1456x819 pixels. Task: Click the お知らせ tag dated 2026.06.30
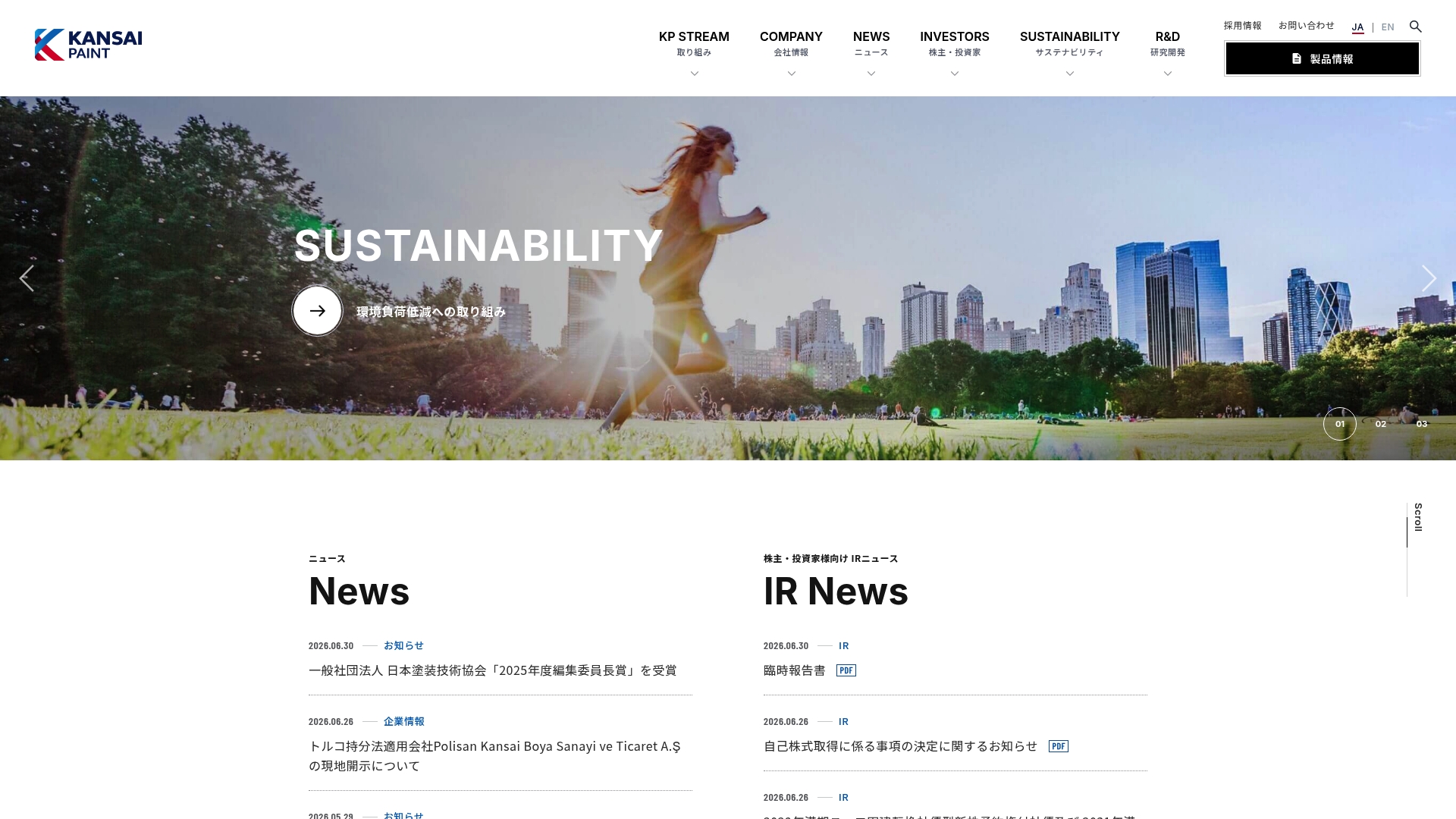[403, 645]
